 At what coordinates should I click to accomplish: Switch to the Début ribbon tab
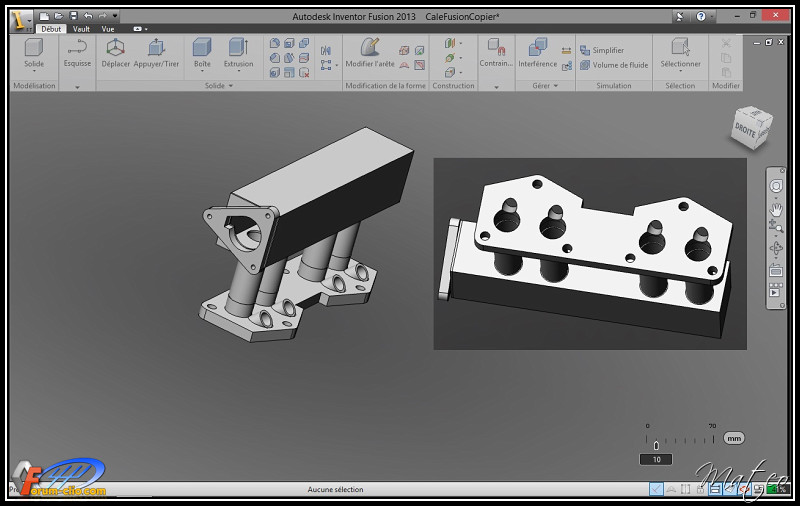(x=51, y=29)
